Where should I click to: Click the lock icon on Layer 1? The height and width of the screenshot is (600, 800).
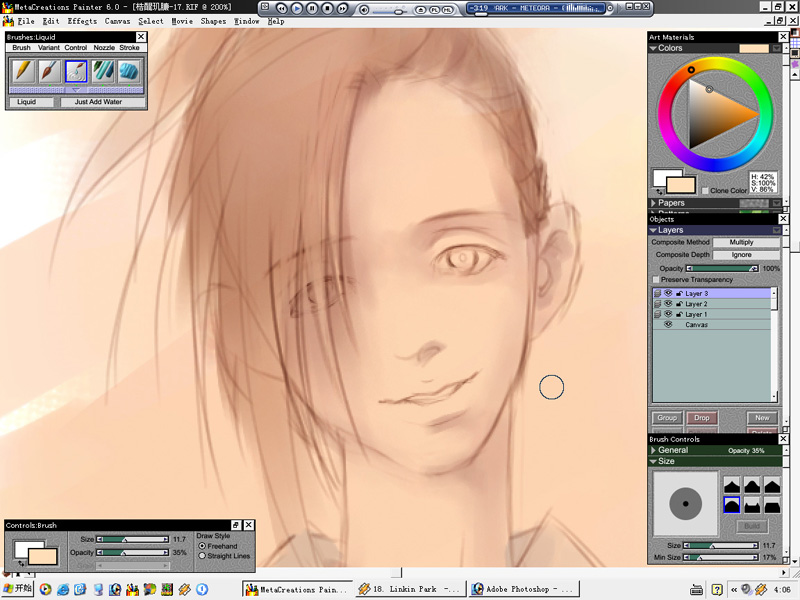679,314
